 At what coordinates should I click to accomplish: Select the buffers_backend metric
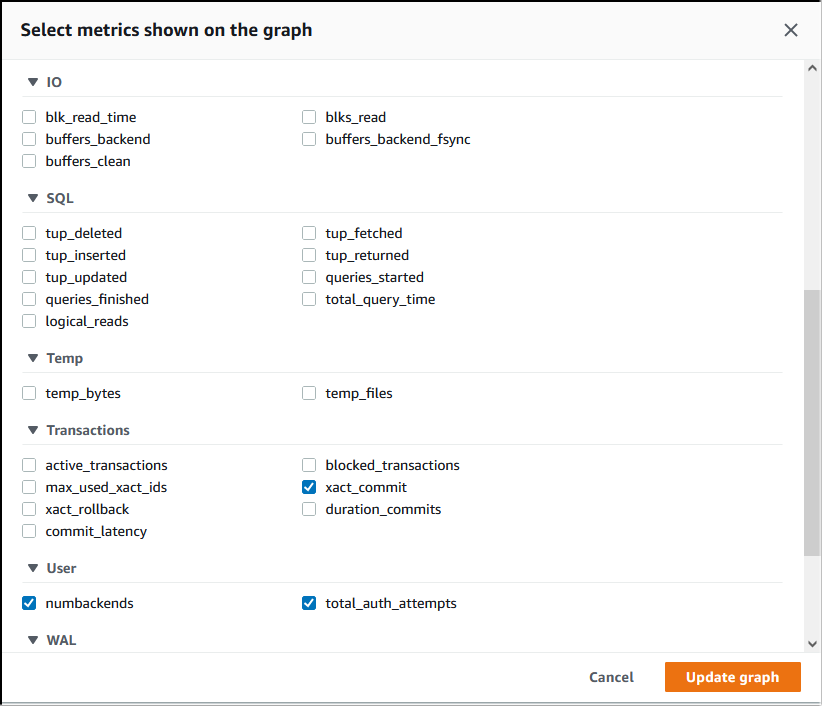29,139
